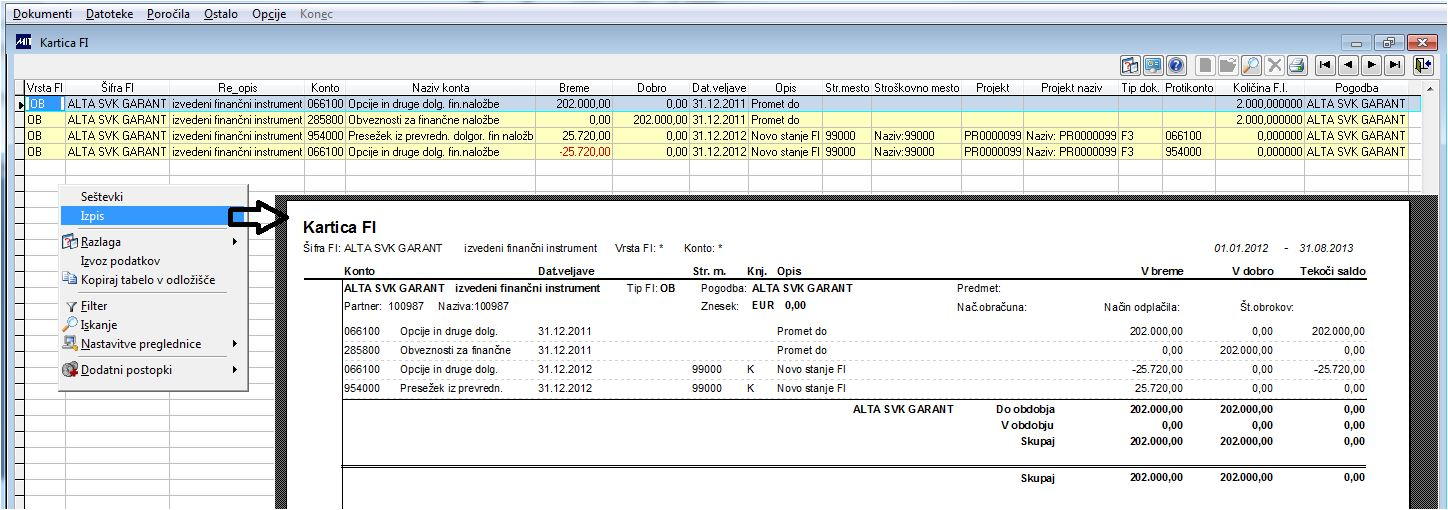Select Seštevki in the context menu
The width and height of the screenshot is (1448, 510).
pyautogui.click(x=152, y=197)
